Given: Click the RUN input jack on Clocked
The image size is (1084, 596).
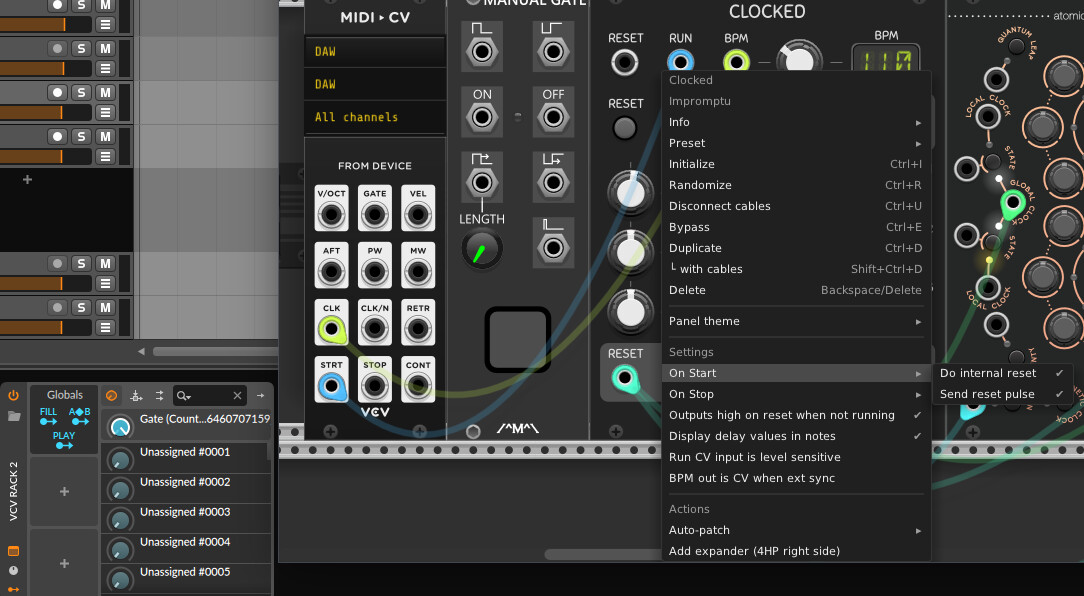Looking at the screenshot, I should (x=680, y=62).
